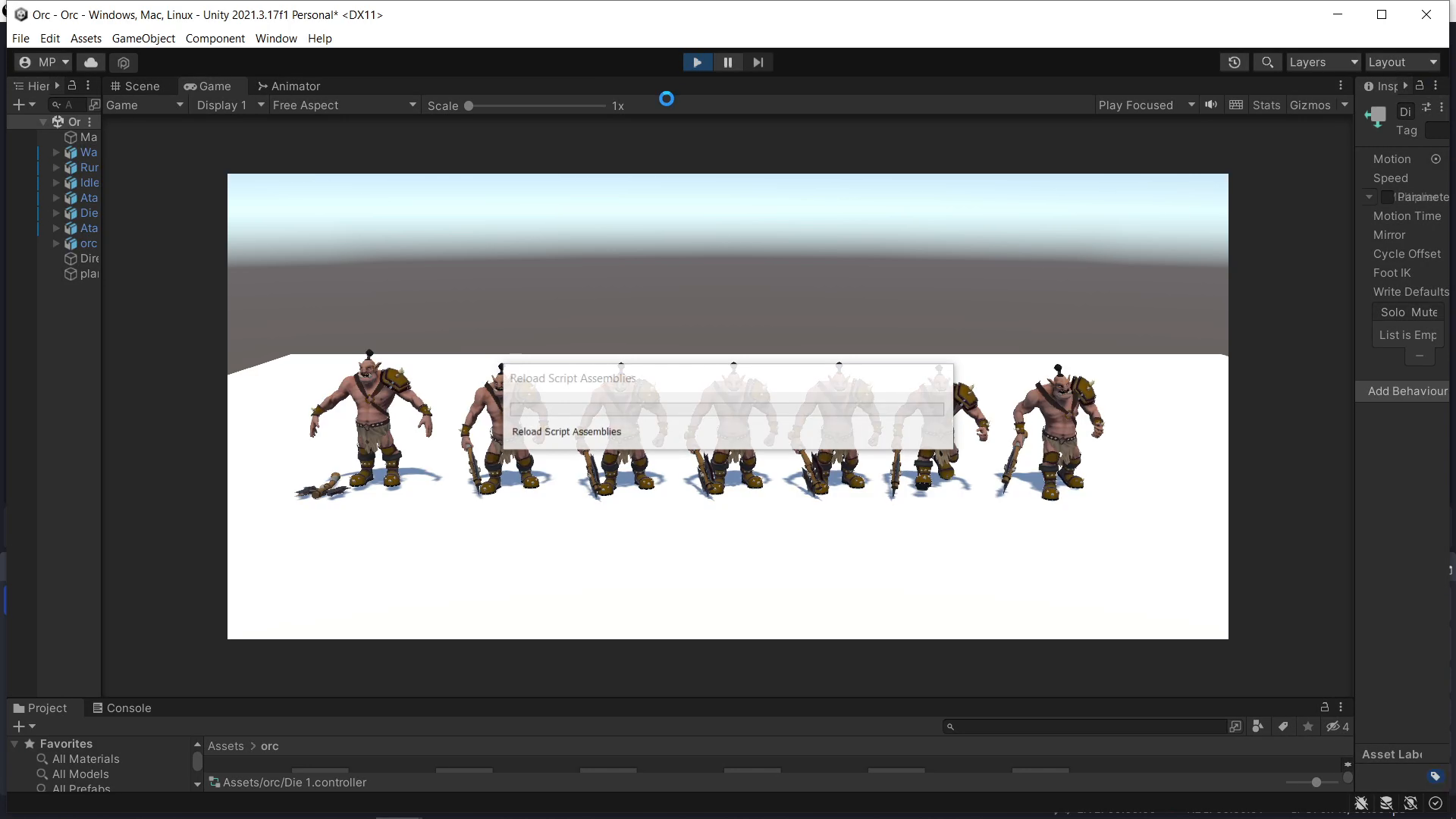
Task: Click the Play button in the toolbar
Action: 697,62
